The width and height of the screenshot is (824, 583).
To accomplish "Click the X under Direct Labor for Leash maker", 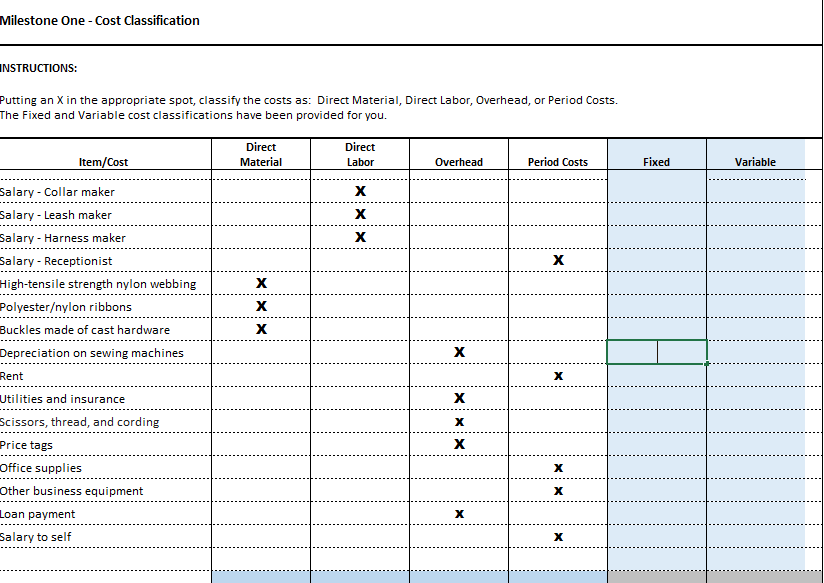I will (360, 214).
